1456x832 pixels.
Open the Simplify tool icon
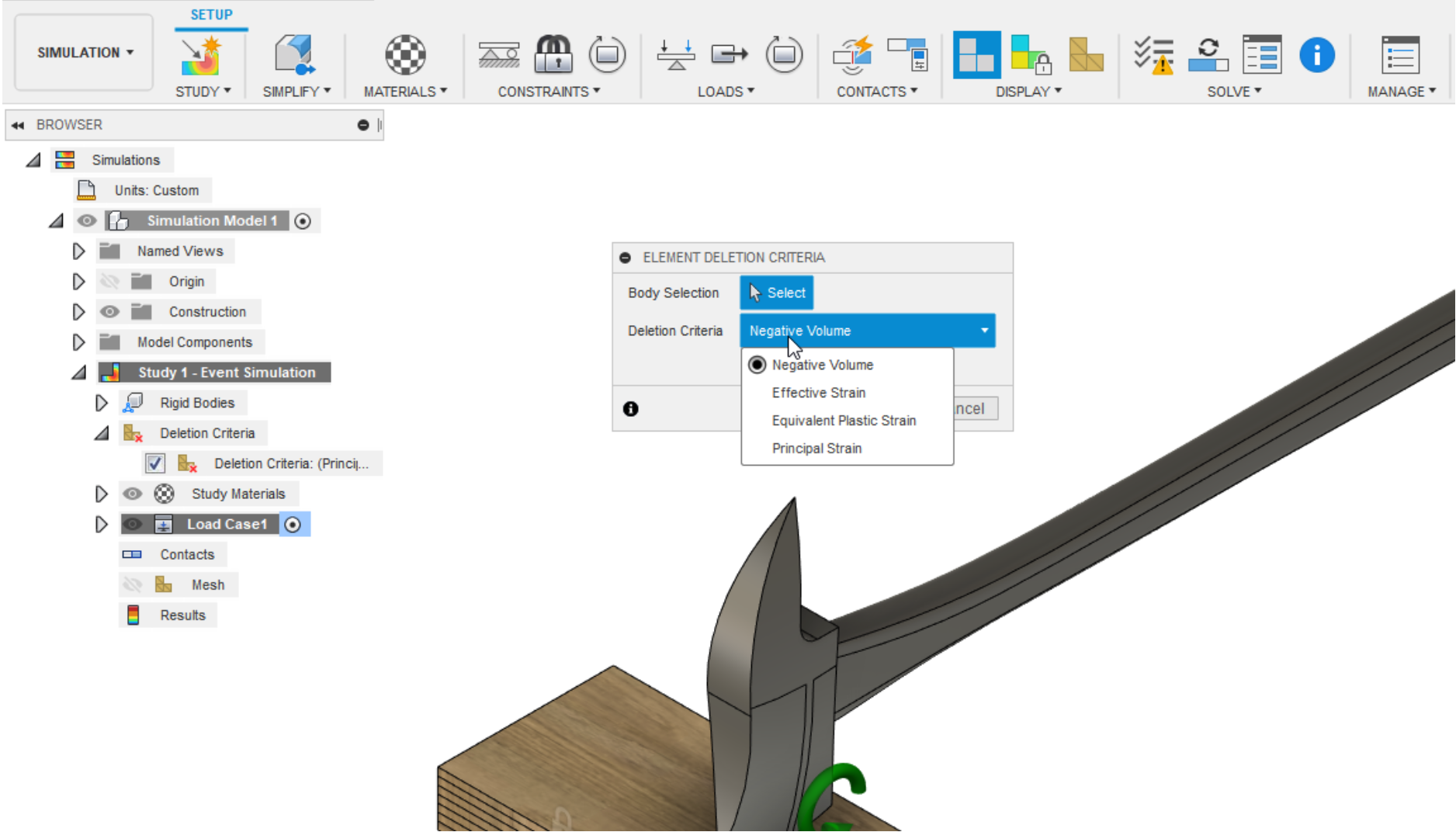[294, 55]
